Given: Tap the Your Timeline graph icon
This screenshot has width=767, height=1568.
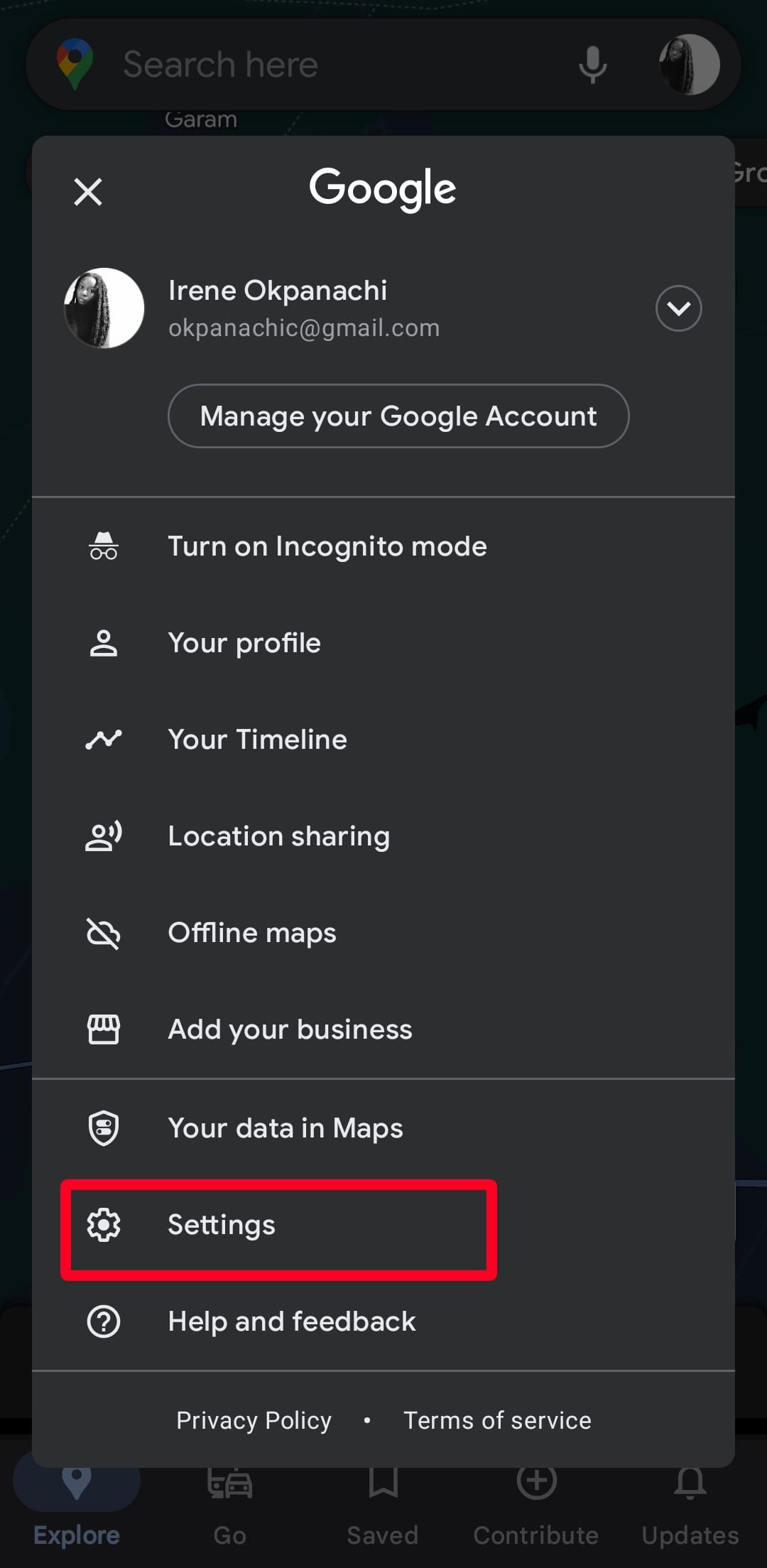Looking at the screenshot, I should [x=104, y=740].
